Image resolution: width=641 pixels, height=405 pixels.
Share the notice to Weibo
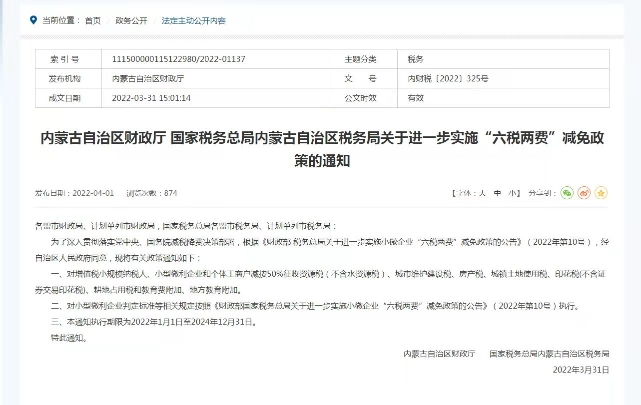click(584, 192)
